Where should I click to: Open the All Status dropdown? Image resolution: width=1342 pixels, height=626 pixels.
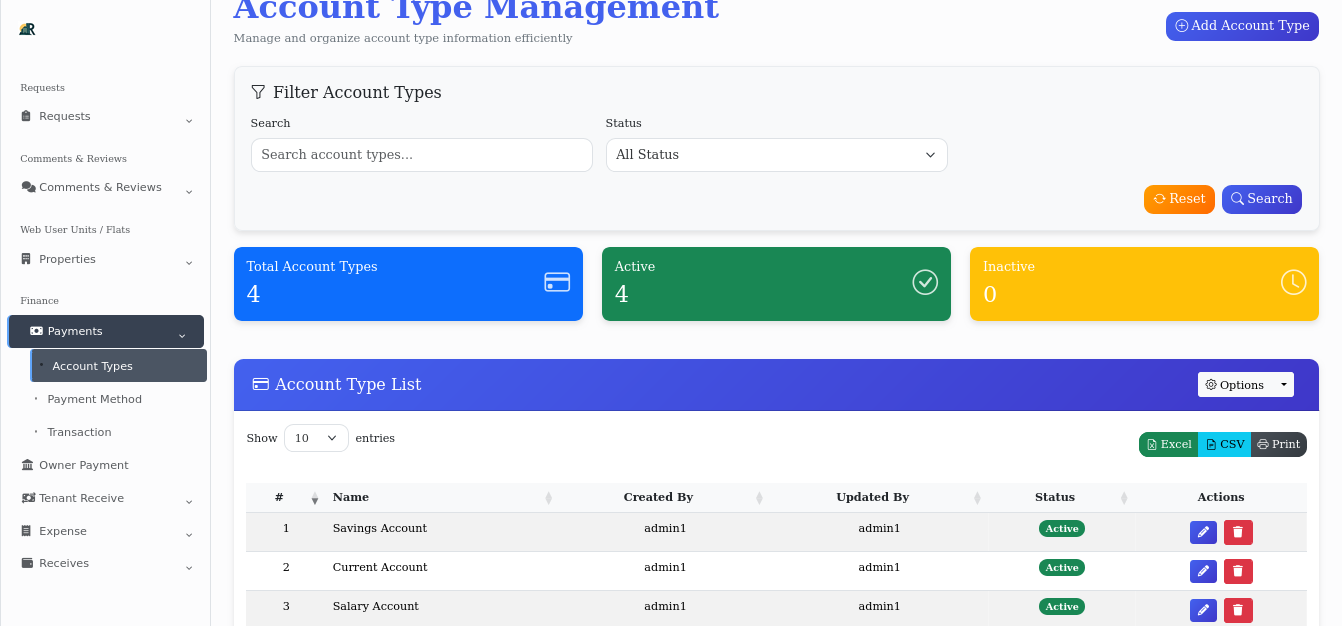[777, 155]
